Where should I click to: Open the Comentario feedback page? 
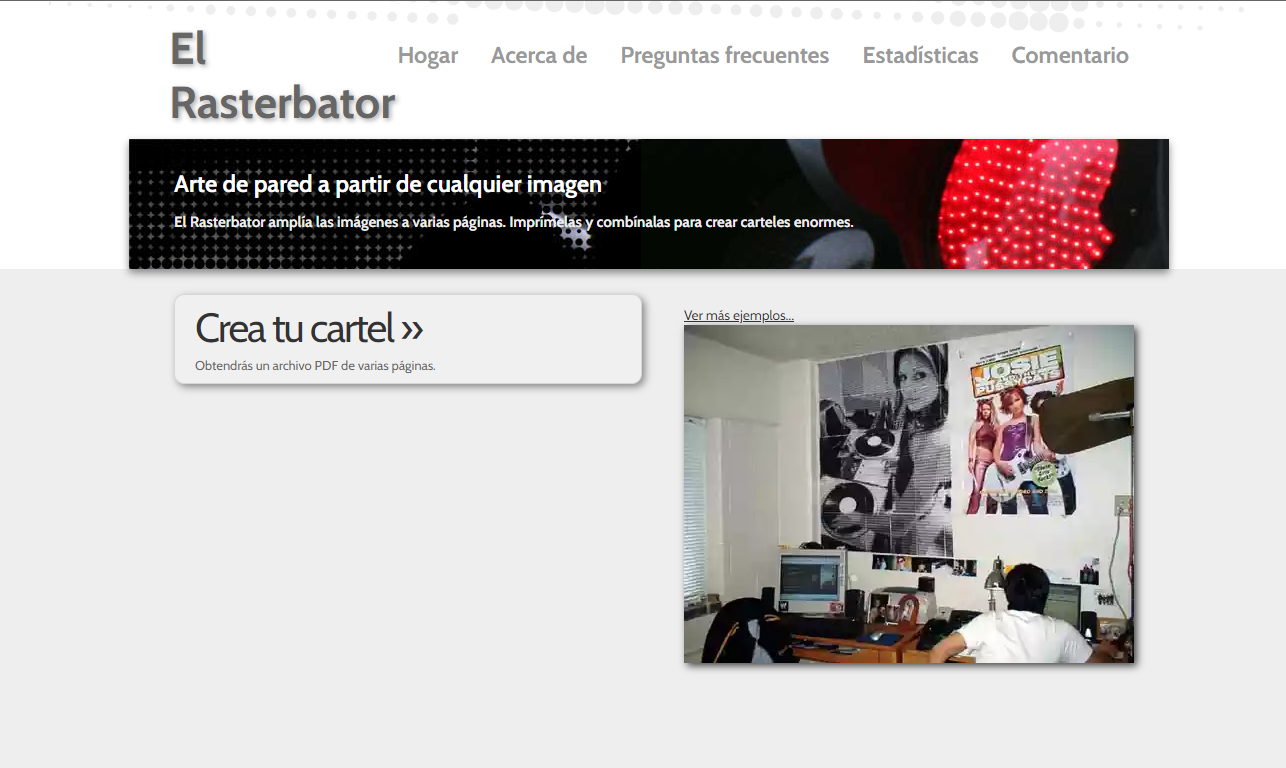[1069, 56]
